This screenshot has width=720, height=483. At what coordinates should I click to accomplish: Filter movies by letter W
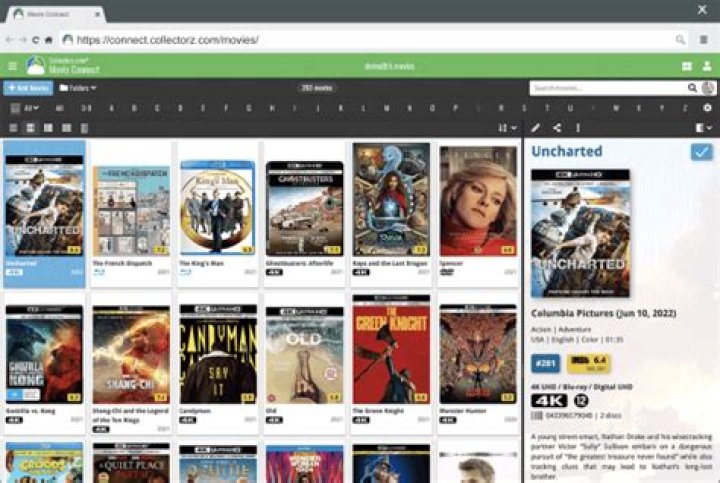click(616, 108)
